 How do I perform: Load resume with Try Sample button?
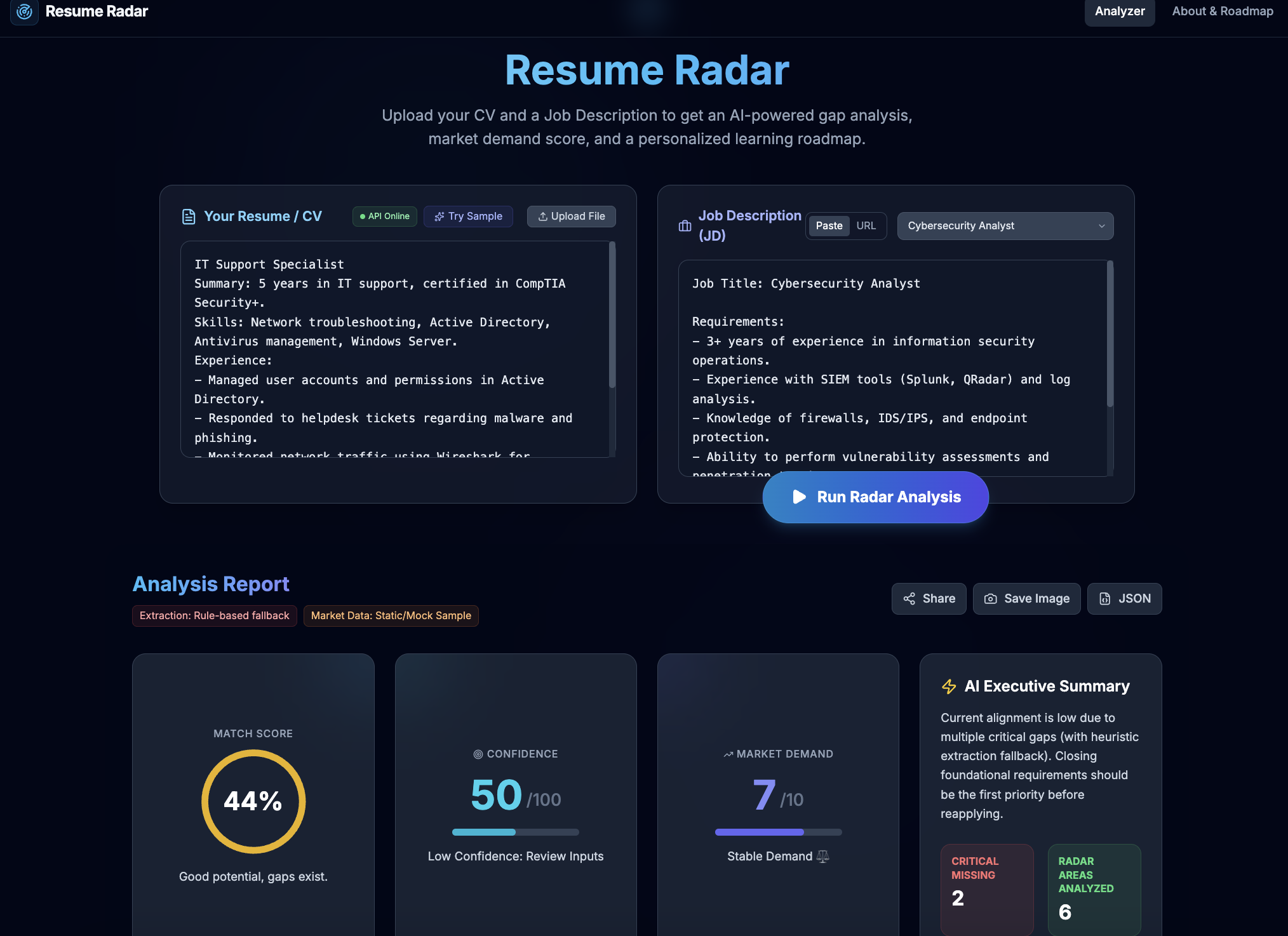pos(468,217)
